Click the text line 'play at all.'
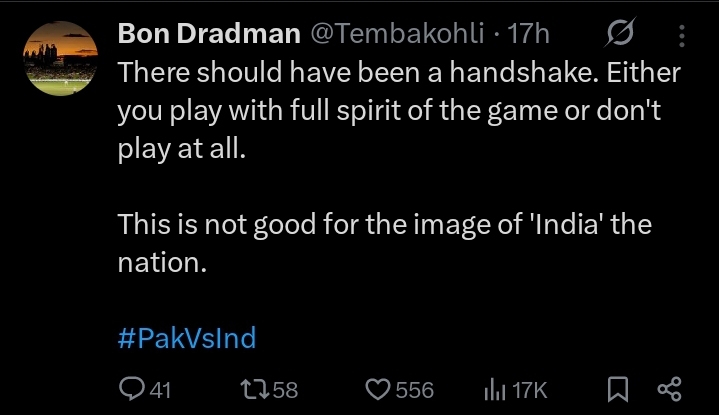 [x=181, y=149]
